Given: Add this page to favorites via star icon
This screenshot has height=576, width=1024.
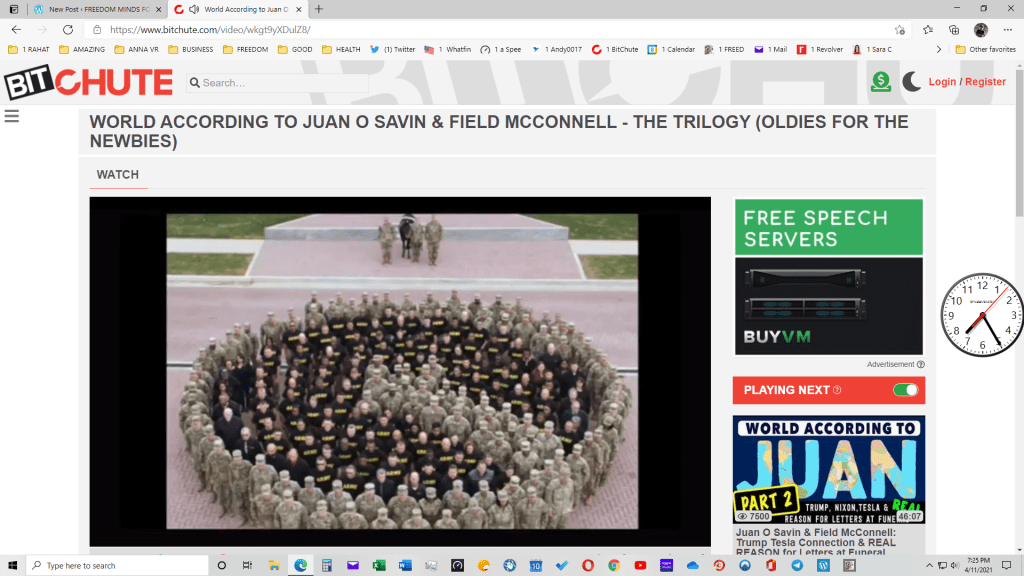Looking at the screenshot, I should 900,30.
